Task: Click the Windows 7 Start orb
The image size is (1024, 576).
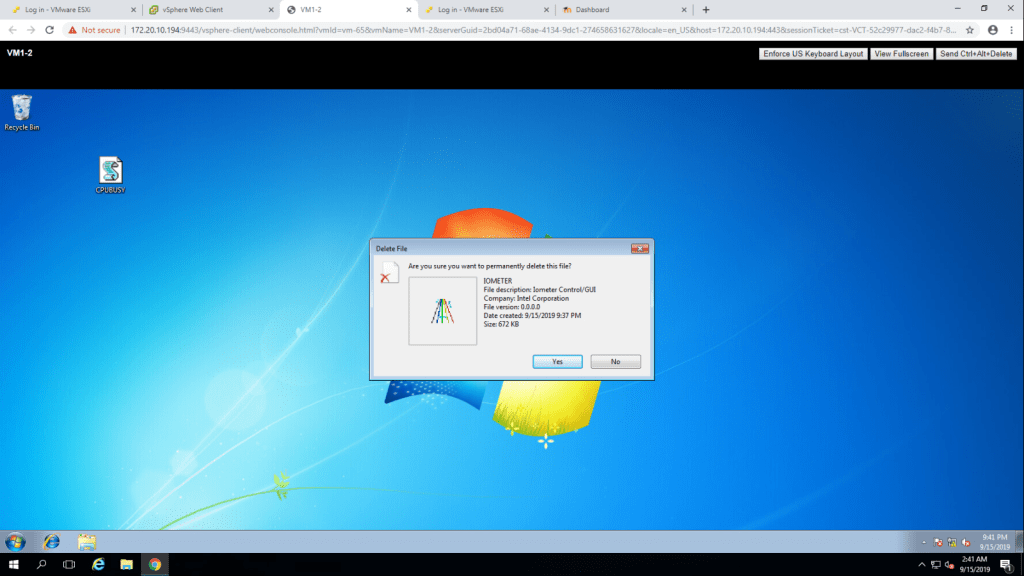Action: pos(16,541)
